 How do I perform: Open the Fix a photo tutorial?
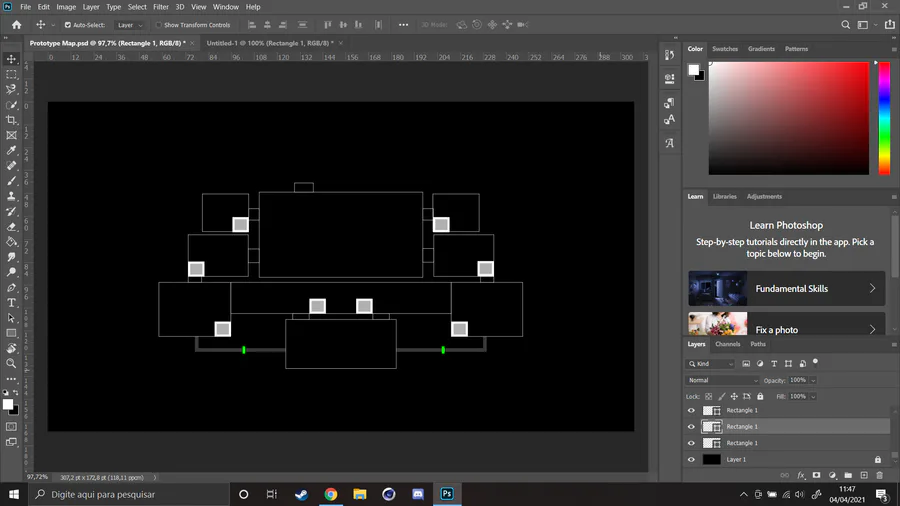click(786, 324)
